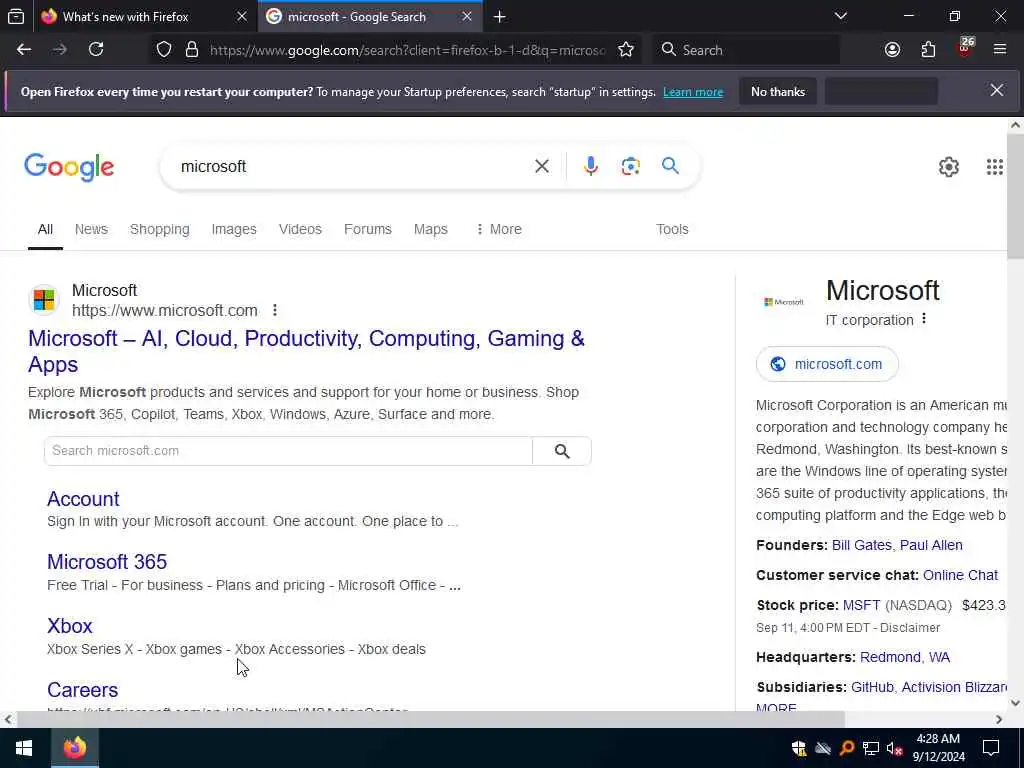Open Windows Security tray icon
Screen dimensions: 1024x768
click(798, 748)
